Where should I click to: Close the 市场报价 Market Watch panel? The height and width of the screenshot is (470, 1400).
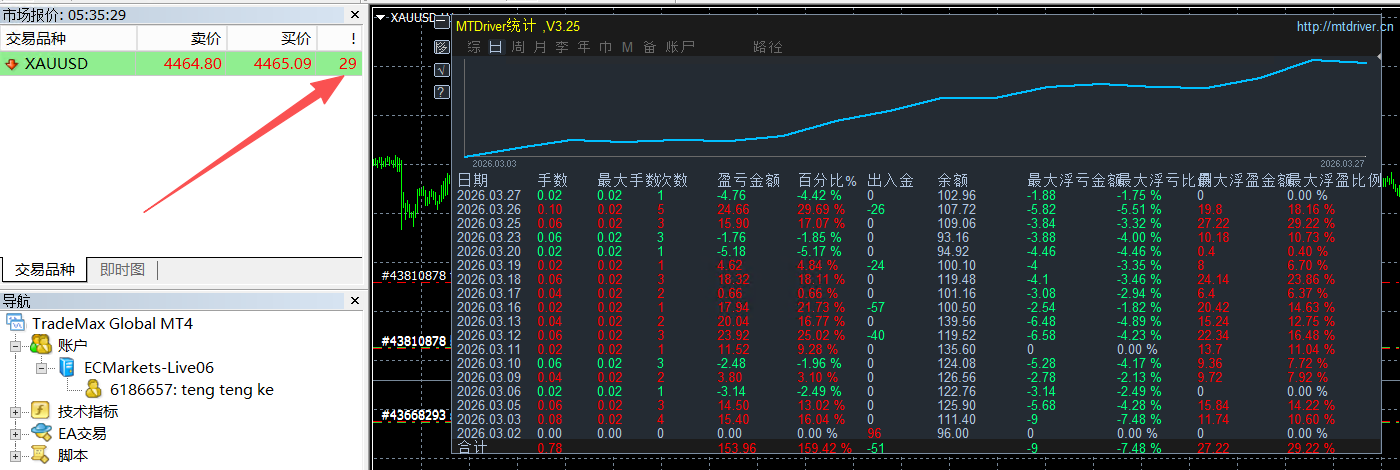(353, 15)
